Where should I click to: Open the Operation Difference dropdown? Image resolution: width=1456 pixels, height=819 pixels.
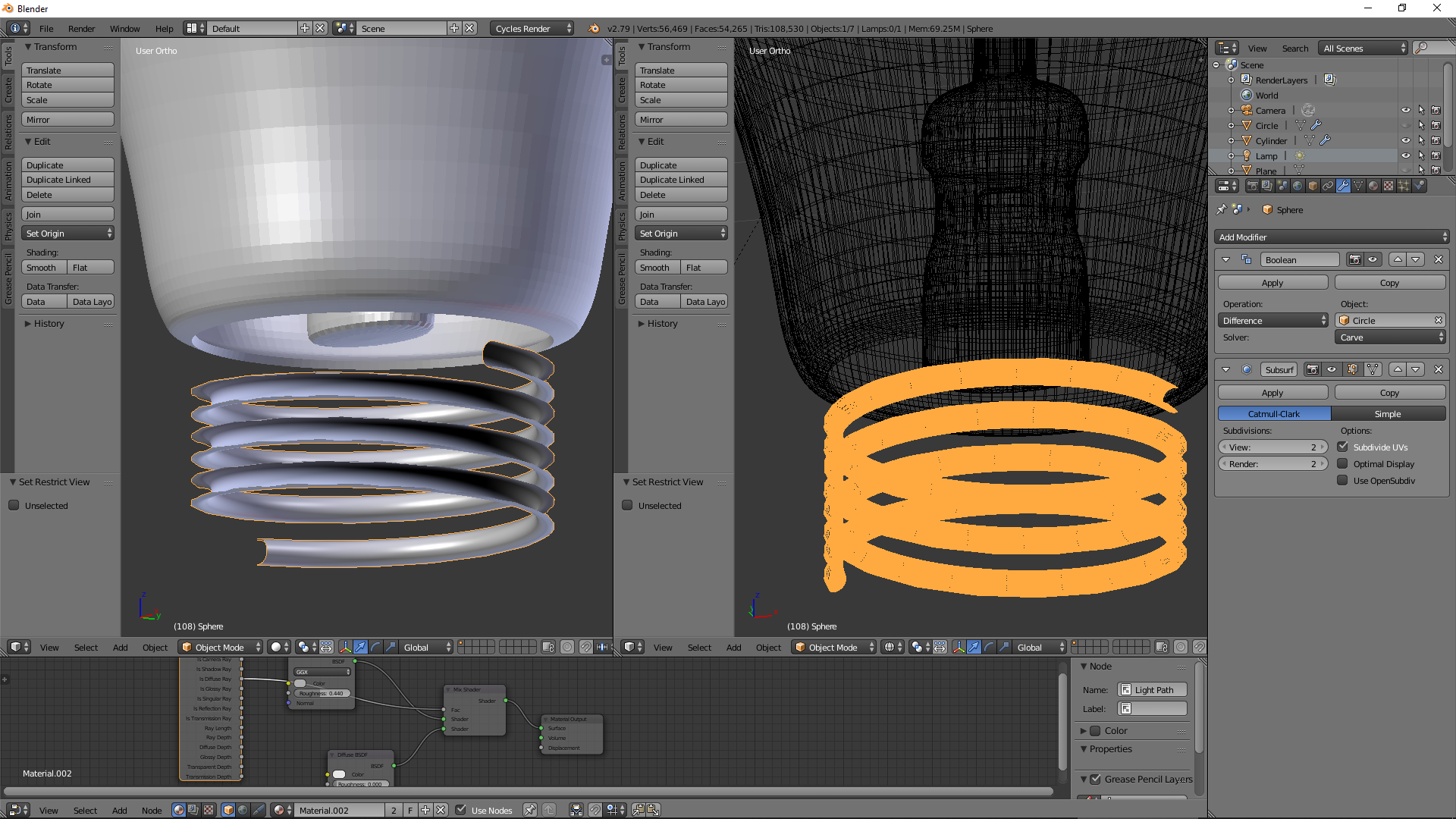click(x=1273, y=320)
